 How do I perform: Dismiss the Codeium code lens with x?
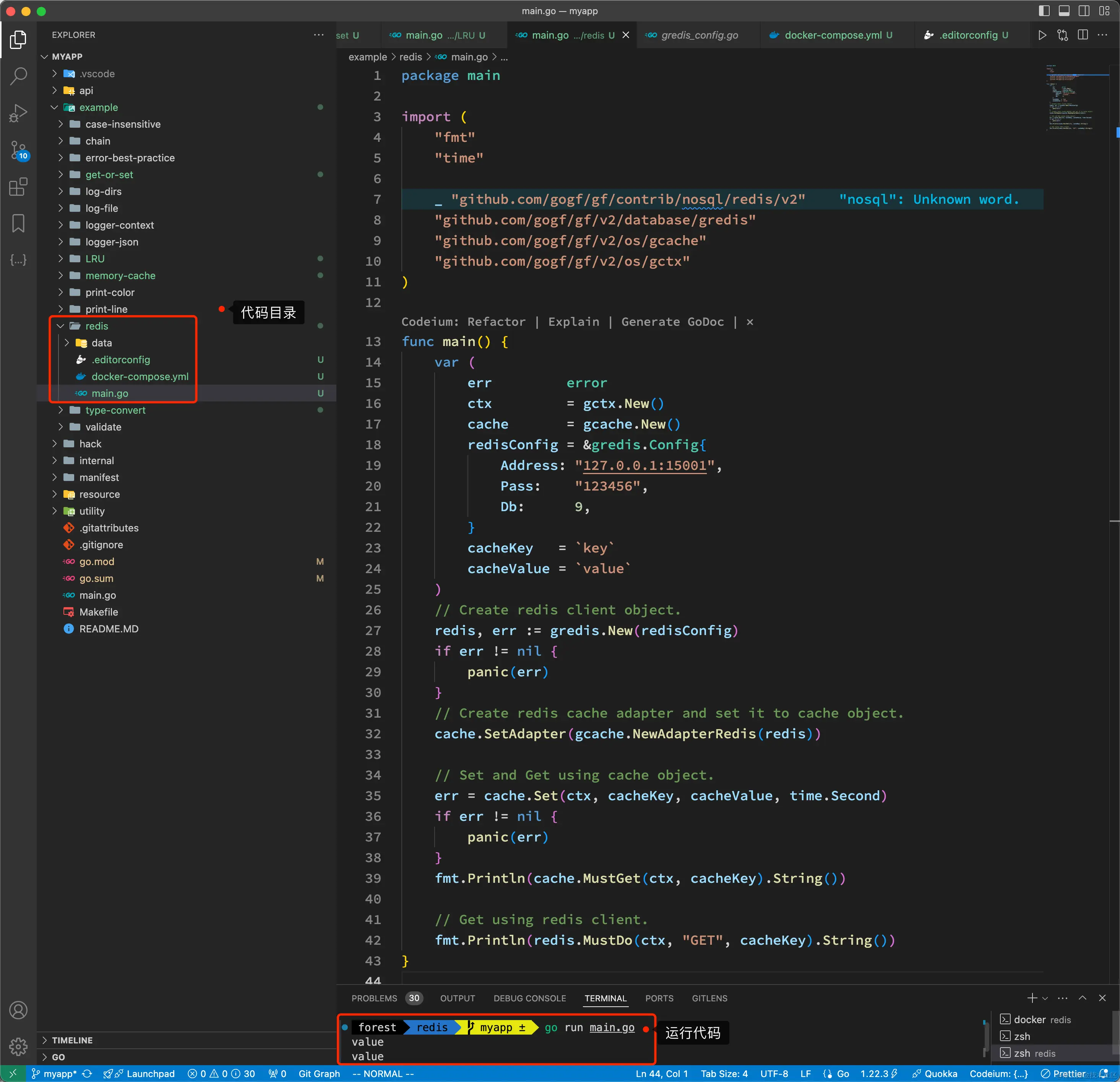click(x=750, y=322)
